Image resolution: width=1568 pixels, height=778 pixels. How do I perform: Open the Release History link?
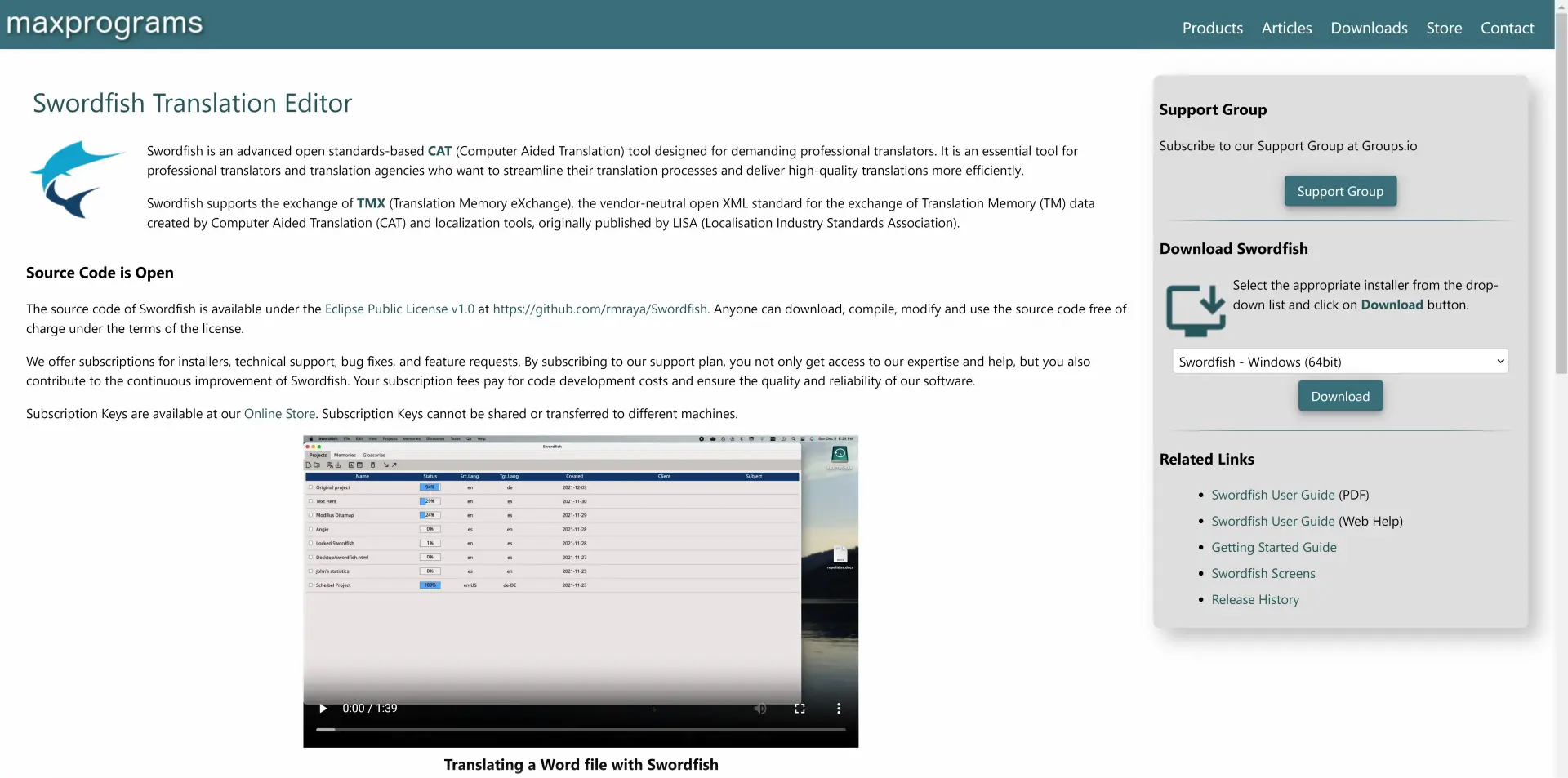(1255, 599)
